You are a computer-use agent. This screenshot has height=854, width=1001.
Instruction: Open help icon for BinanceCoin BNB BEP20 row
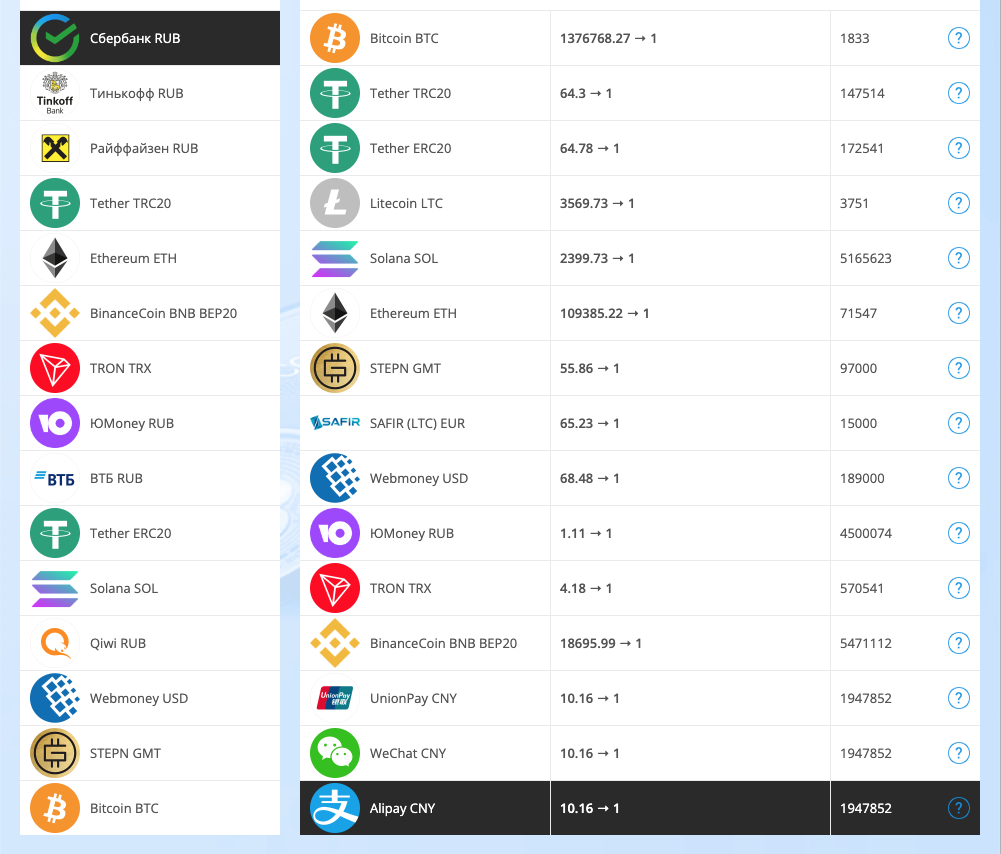point(958,643)
